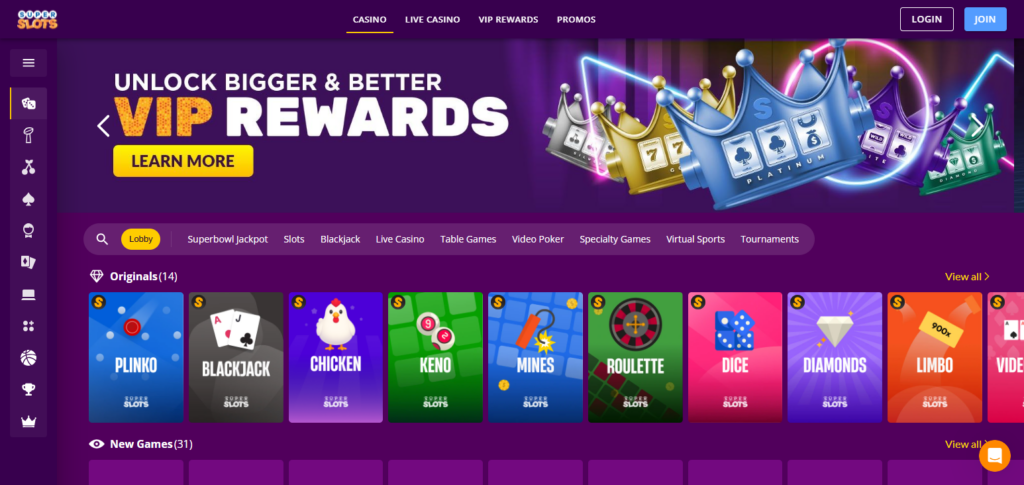The height and width of the screenshot is (485, 1024).
Task: Click the Join button
Action: [x=985, y=20]
